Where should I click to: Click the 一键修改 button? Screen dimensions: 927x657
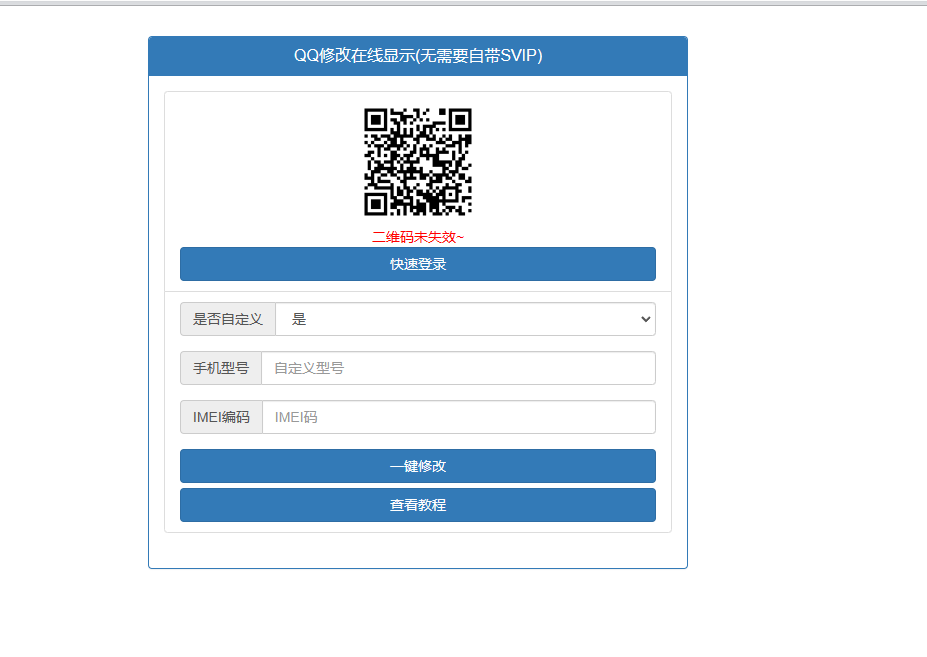tap(417, 466)
